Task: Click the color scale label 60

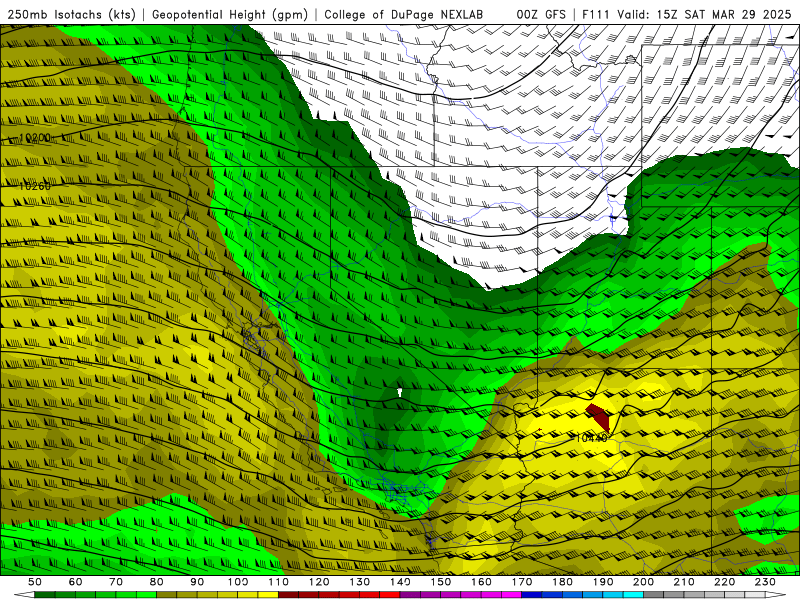Action: [x=76, y=582]
